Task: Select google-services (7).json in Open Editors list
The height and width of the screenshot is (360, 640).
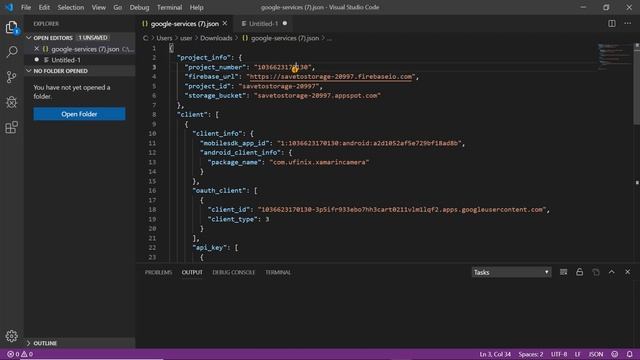Action: 85,49
